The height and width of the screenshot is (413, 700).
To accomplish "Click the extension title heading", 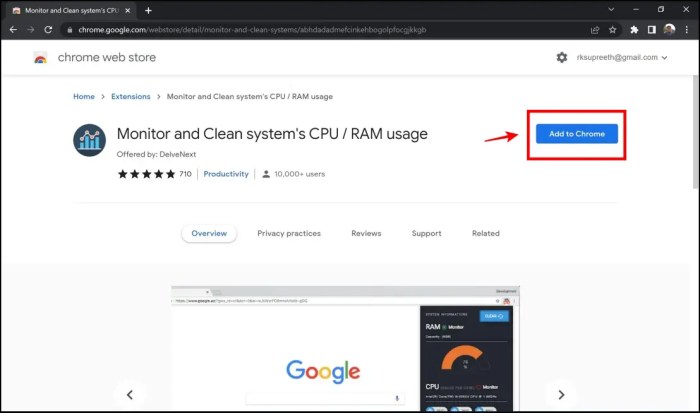I will click(x=272, y=134).
